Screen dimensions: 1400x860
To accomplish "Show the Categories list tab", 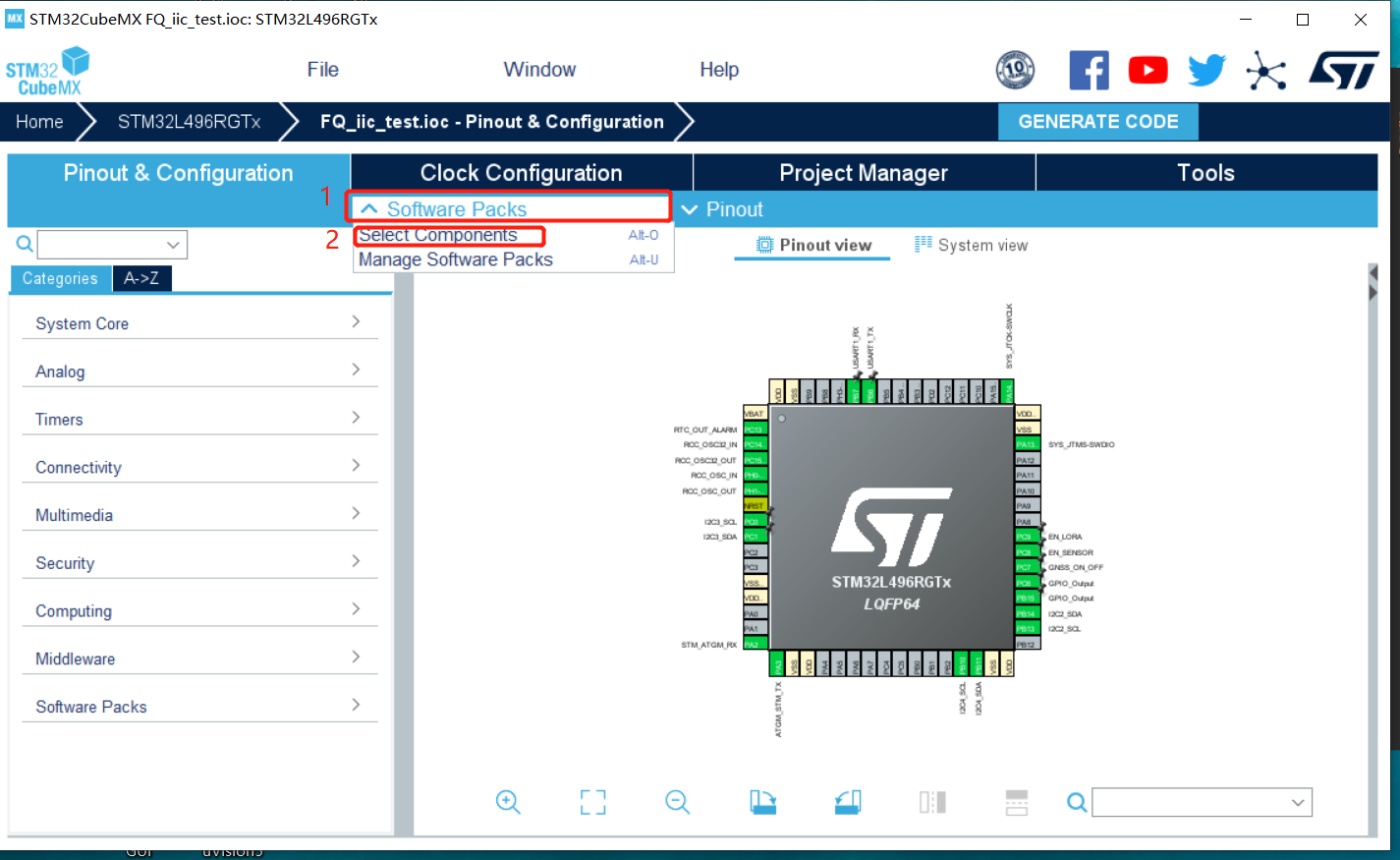I will click(60, 278).
